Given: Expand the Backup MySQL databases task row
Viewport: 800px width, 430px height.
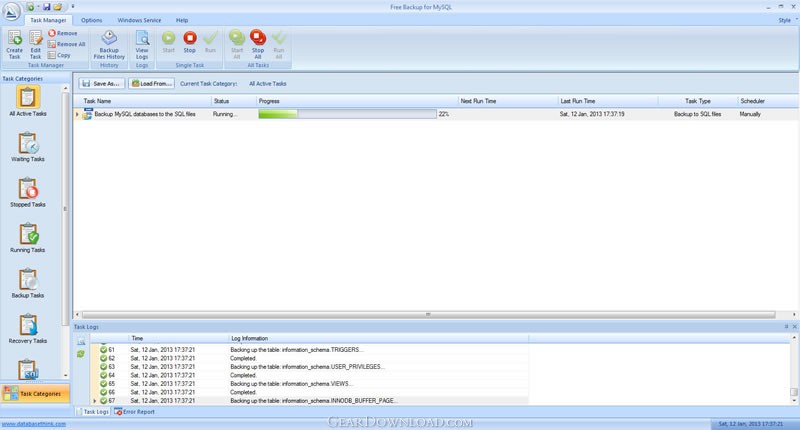Looking at the screenshot, I should pyautogui.click(x=77, y=115).
